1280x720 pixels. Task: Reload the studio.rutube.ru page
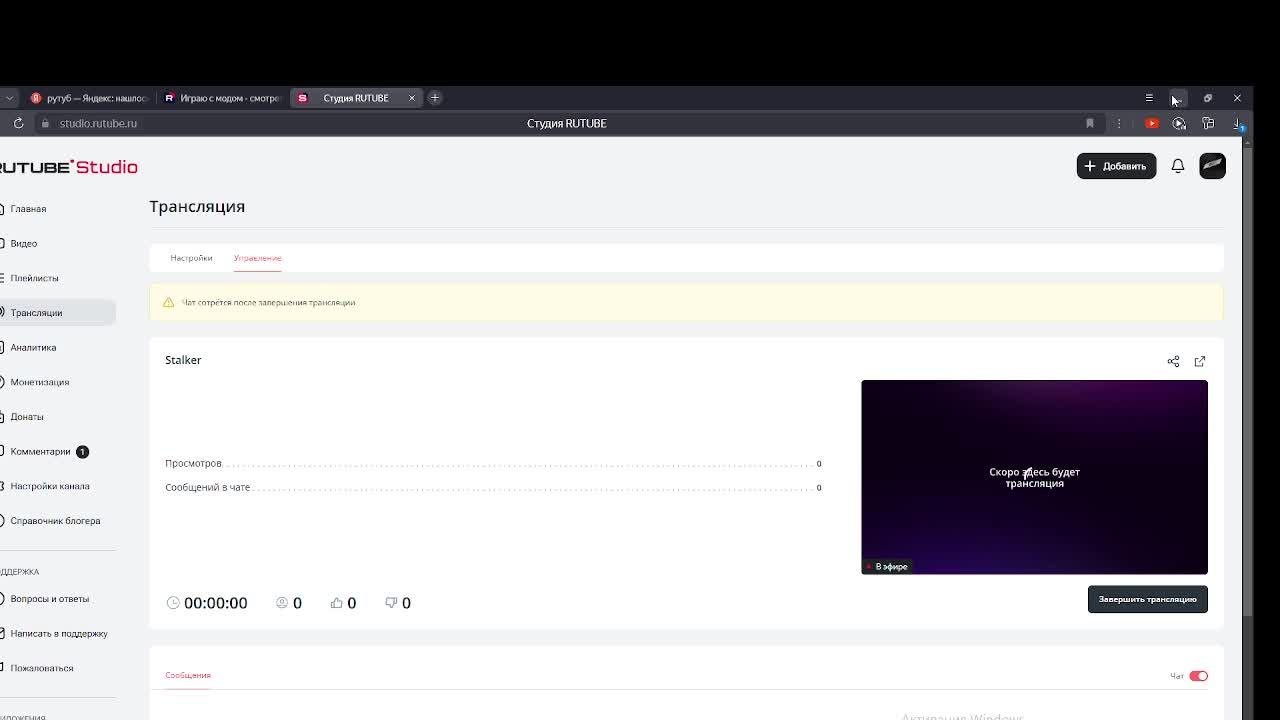[x=18, y=123]
